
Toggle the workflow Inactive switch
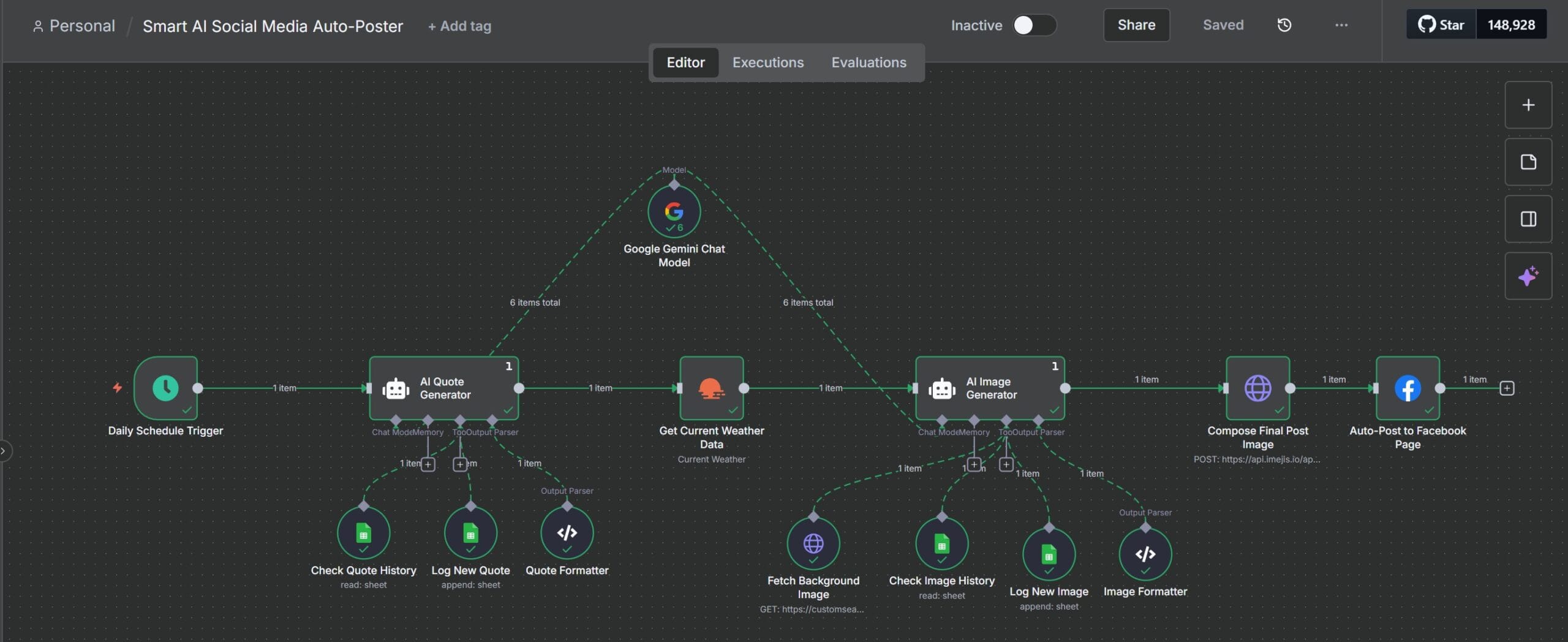coord(1034,25)
